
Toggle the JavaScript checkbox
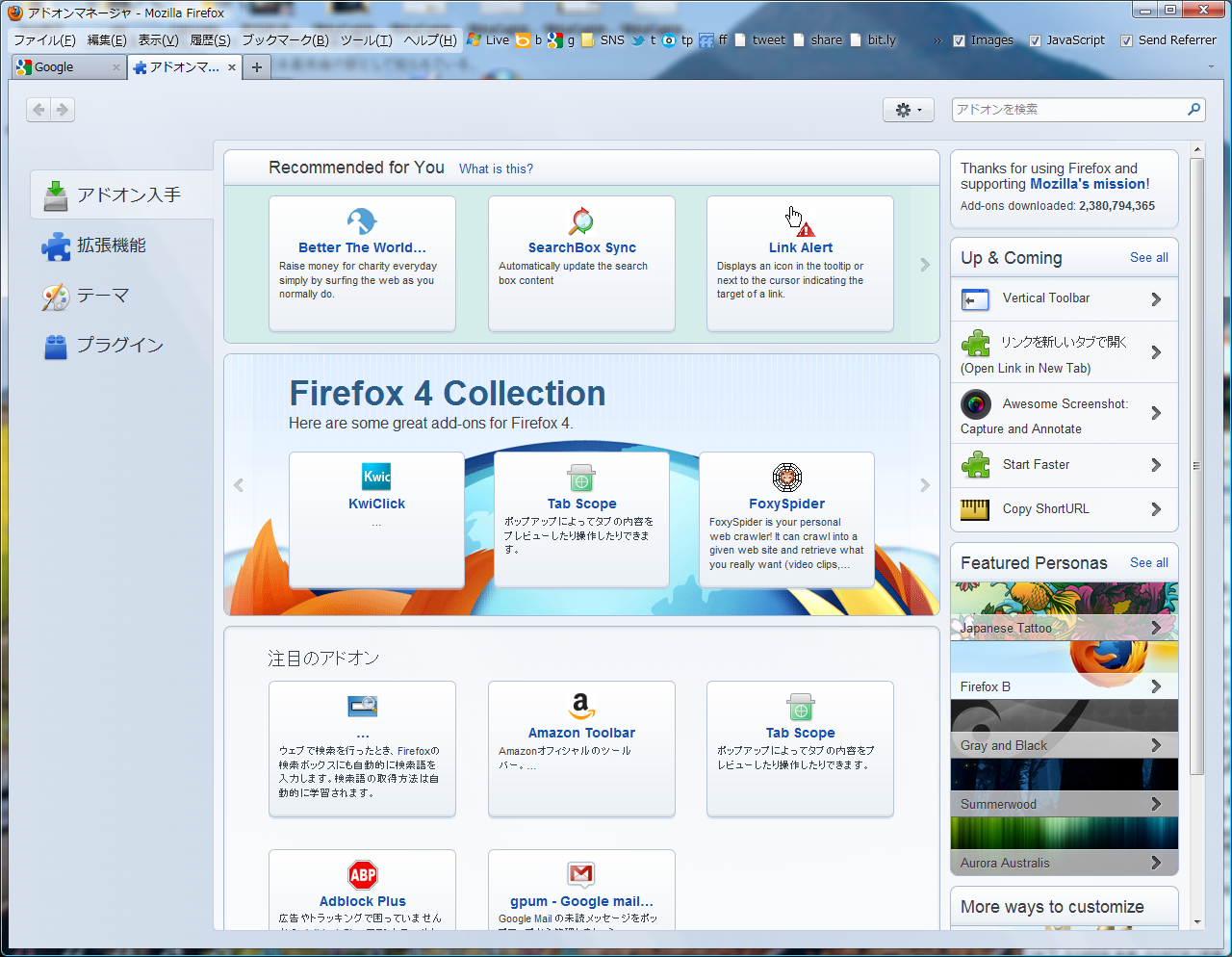click(x=1035, y=40)
